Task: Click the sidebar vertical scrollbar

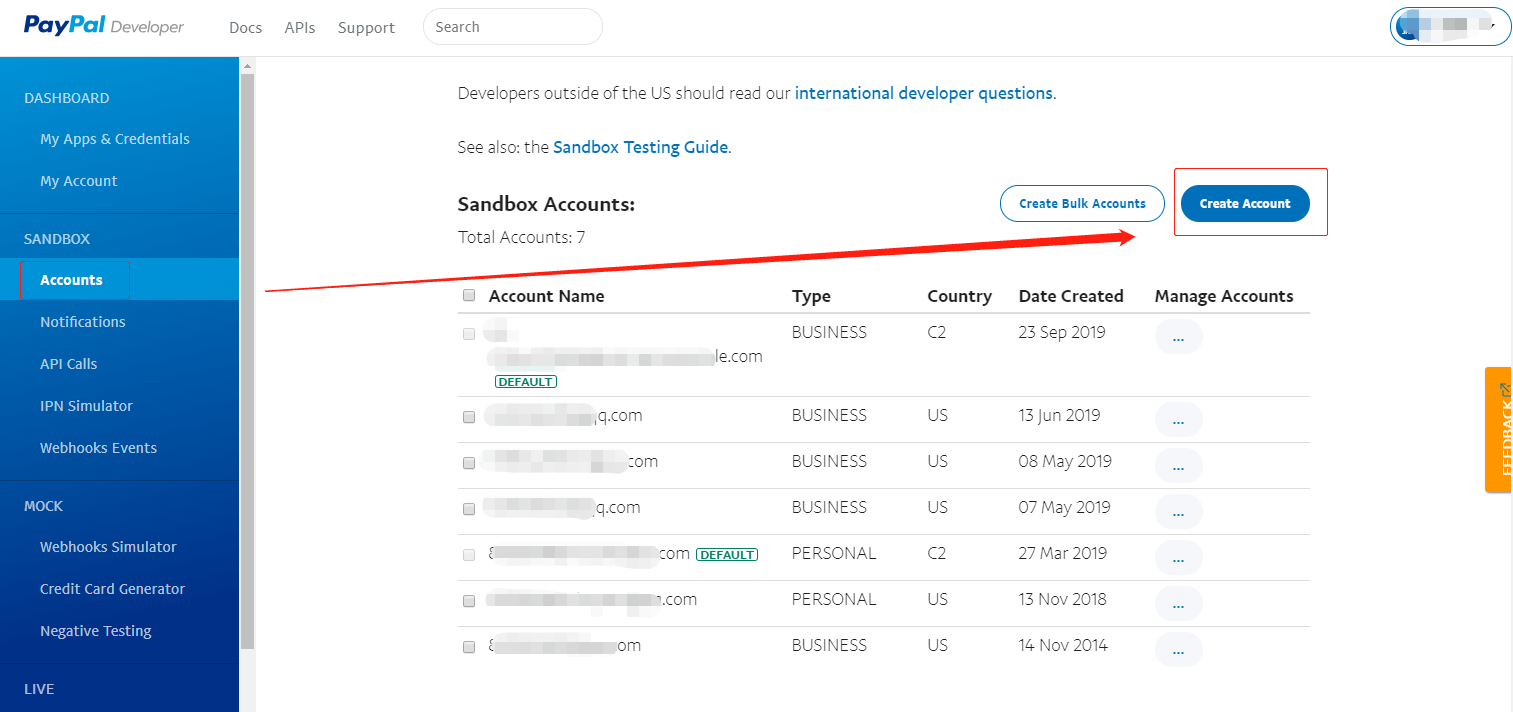Action: (247, 360)
